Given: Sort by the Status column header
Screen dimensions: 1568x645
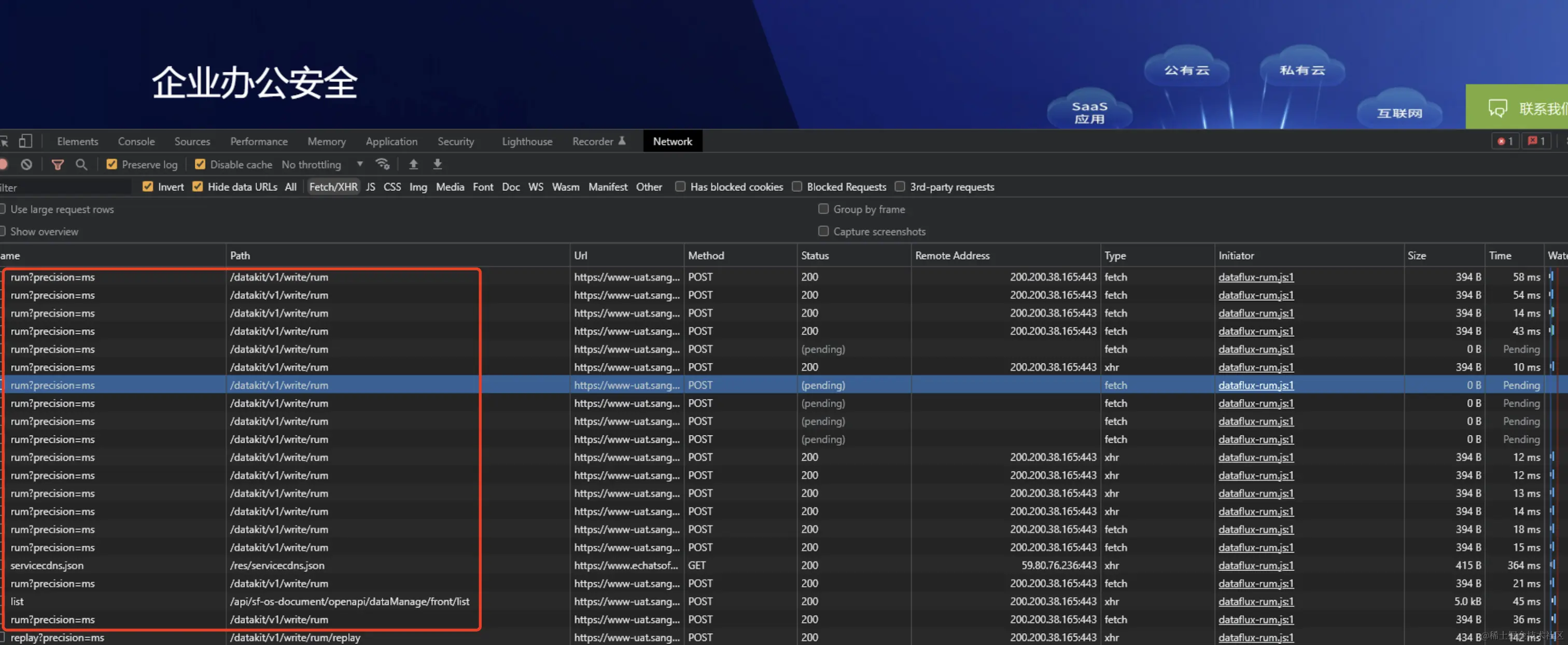Looking at the screenshot, I should pos(815,256).
